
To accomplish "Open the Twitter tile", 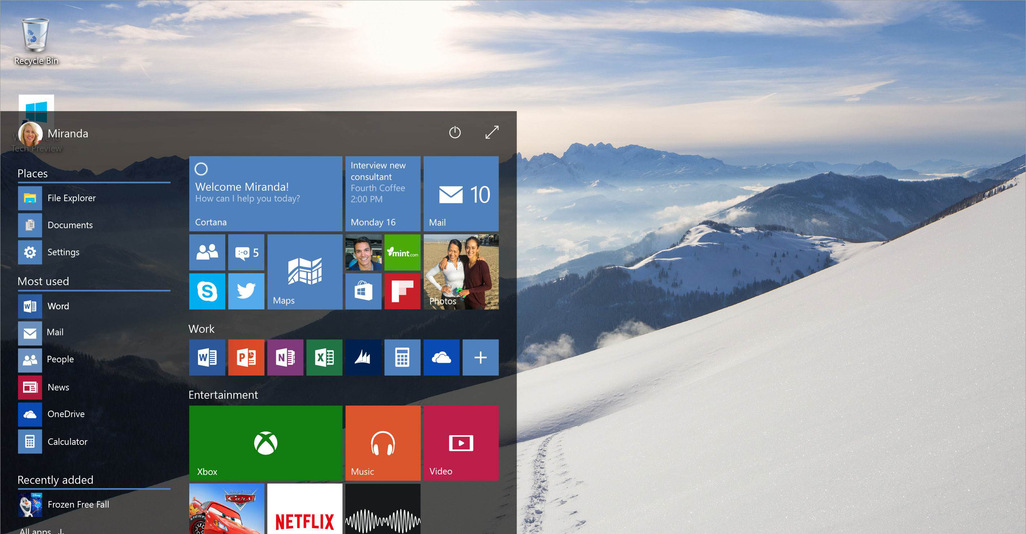I will point(246,292).
